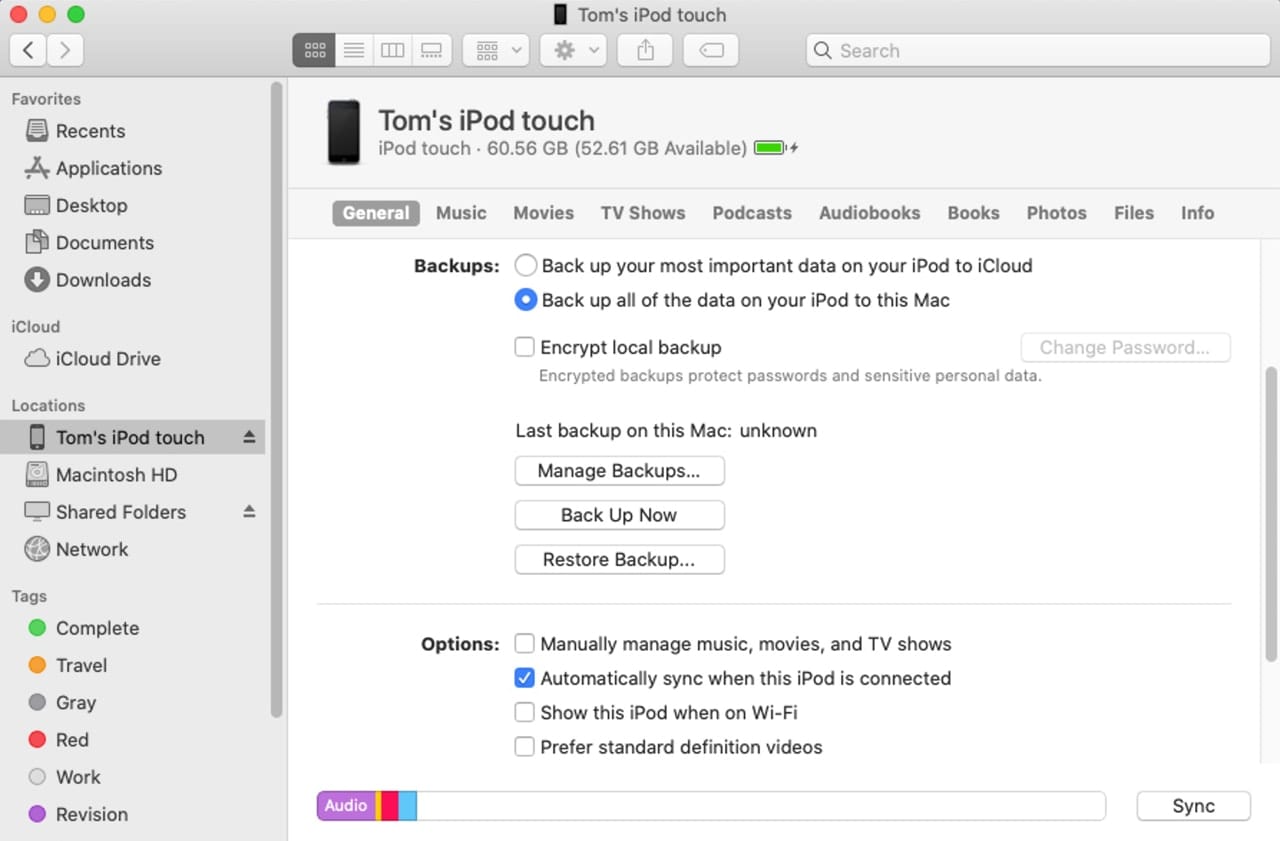
Task: Open the Music tab
Action: [461, 213]
